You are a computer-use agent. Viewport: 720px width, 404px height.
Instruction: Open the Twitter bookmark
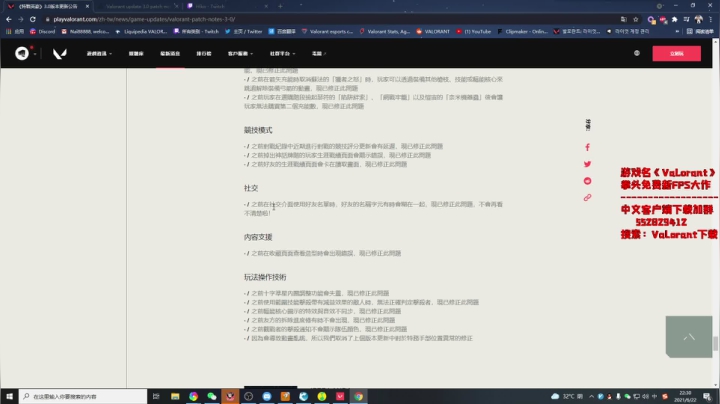243,31
